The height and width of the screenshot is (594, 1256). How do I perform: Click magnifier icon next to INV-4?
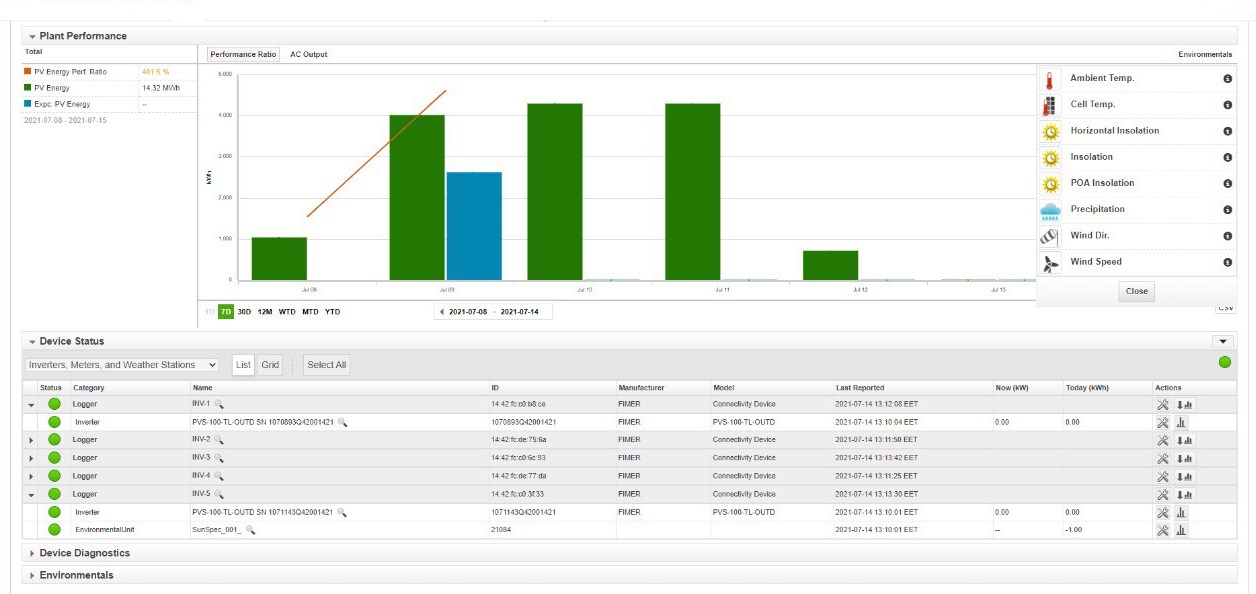click(218, 476)
